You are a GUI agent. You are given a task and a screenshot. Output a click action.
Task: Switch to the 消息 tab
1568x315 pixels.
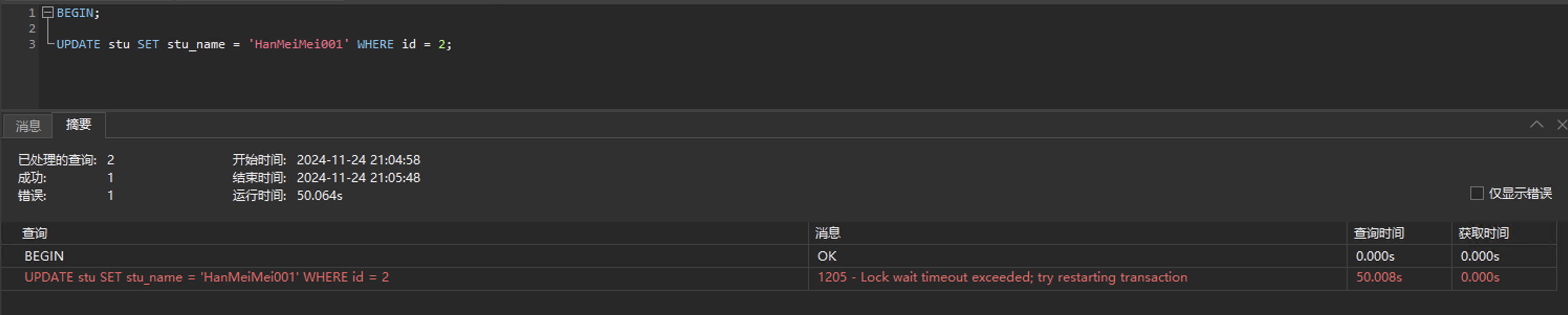pos(28,126)
